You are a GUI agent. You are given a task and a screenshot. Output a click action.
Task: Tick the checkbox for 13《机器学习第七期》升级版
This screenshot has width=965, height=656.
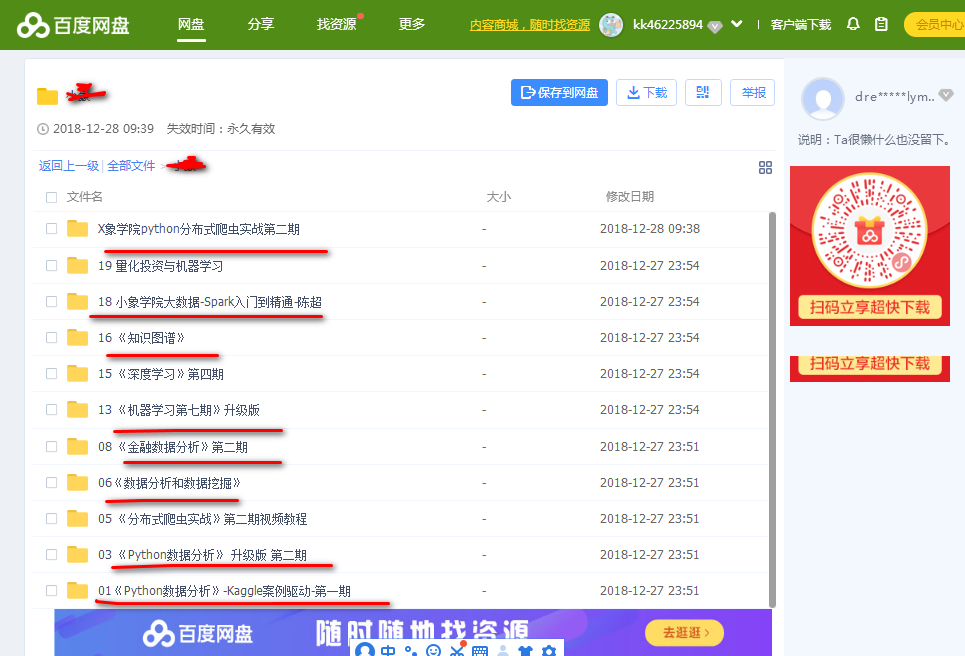point(52,410)
